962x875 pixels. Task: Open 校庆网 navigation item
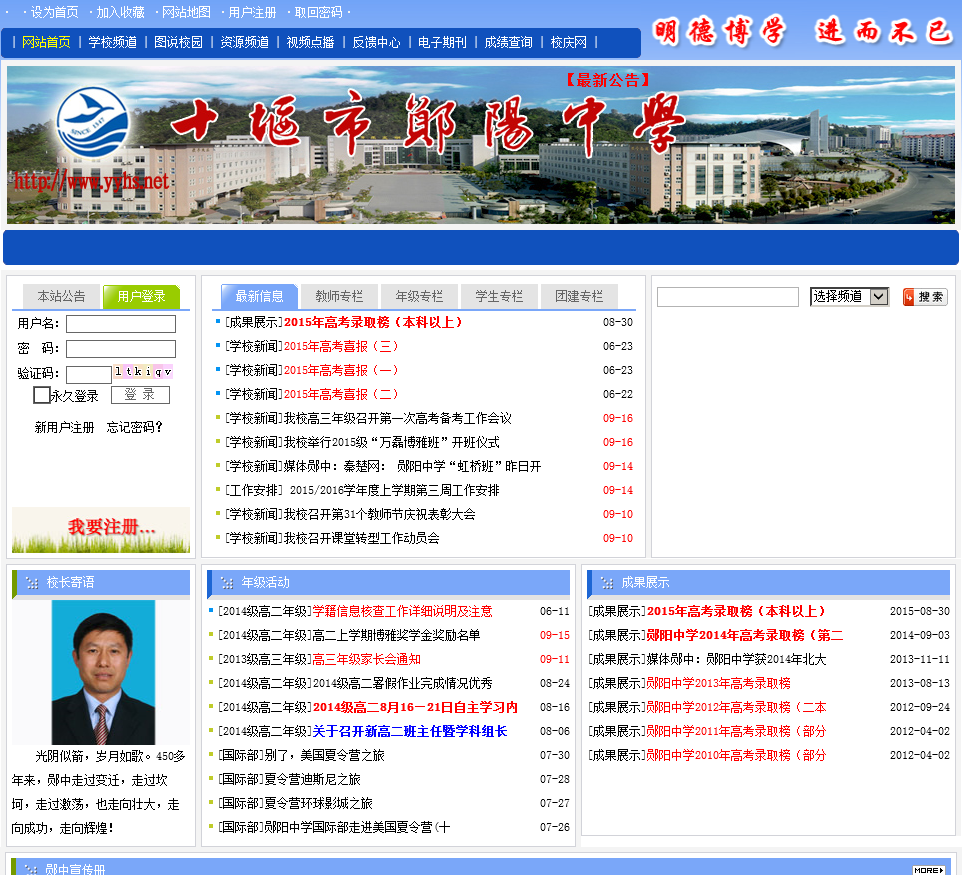(569, 42)
